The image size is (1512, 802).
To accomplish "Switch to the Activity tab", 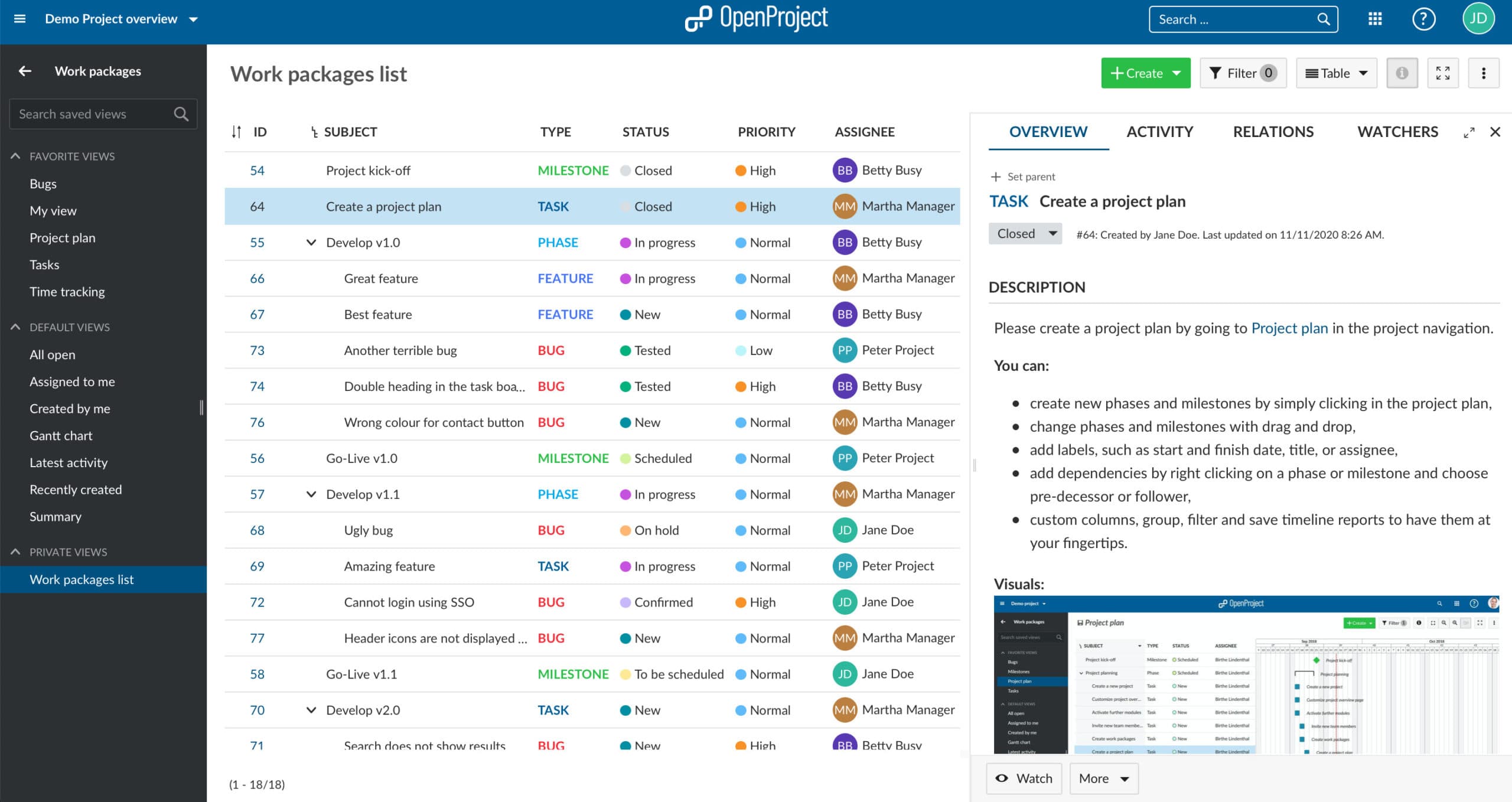I will [x=1160, y=131].
